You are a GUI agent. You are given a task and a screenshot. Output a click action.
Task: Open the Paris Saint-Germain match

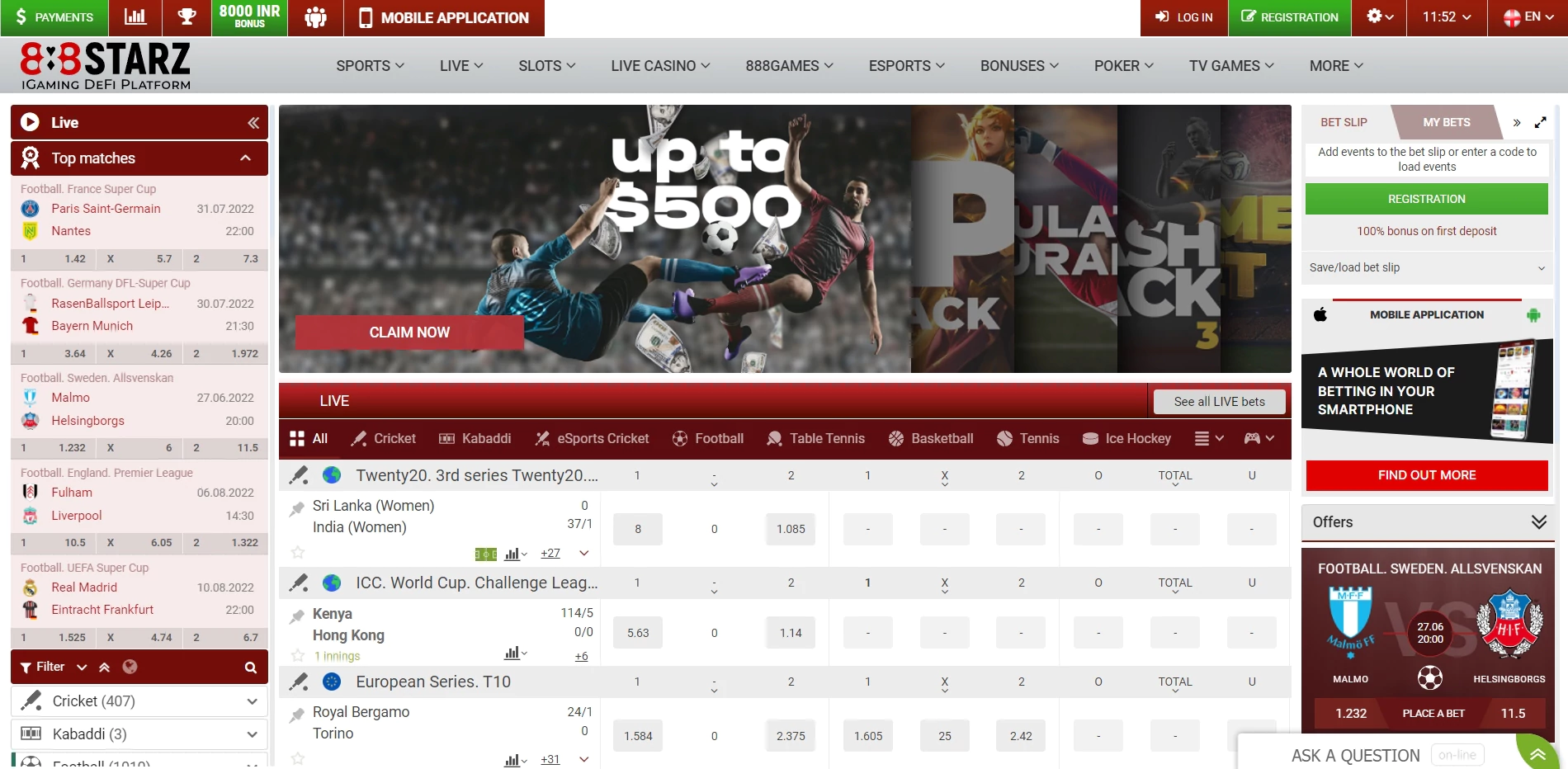tap(106, 209)
